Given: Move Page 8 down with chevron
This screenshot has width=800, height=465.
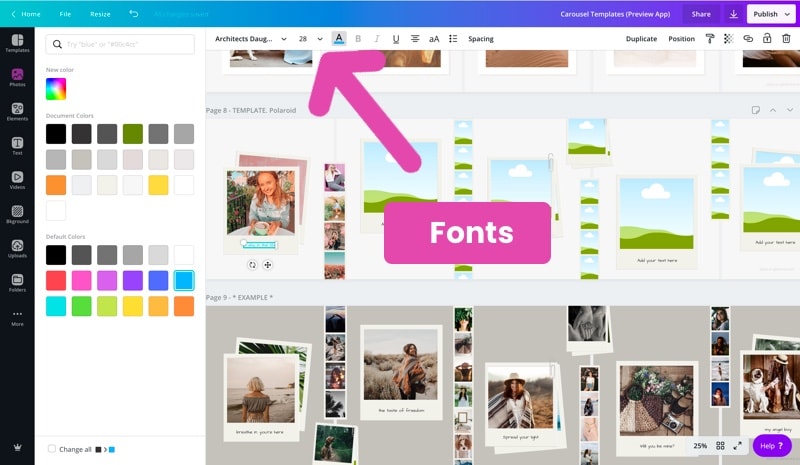Looking at the screenshot, I should point(790,110).
